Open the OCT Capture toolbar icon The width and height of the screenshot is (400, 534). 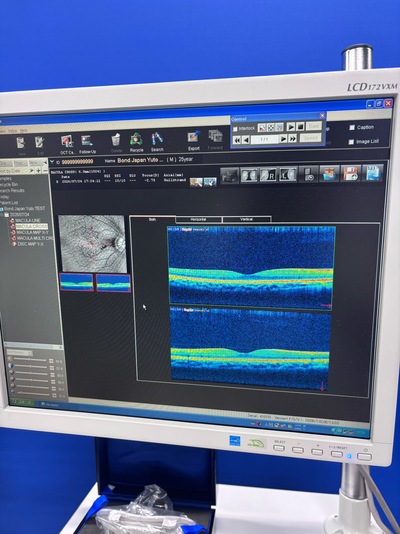[67, 141]
